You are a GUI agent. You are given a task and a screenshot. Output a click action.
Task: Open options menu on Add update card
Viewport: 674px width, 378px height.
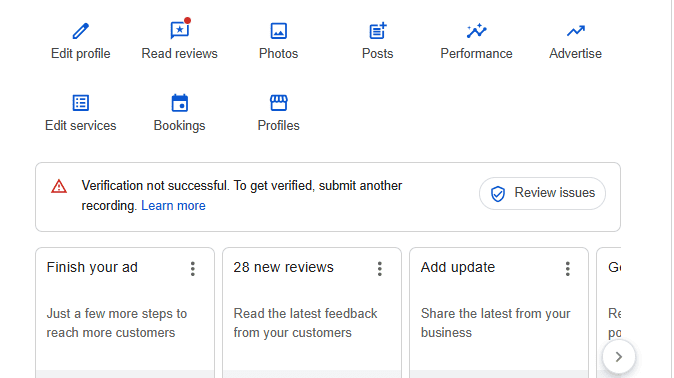567,269
